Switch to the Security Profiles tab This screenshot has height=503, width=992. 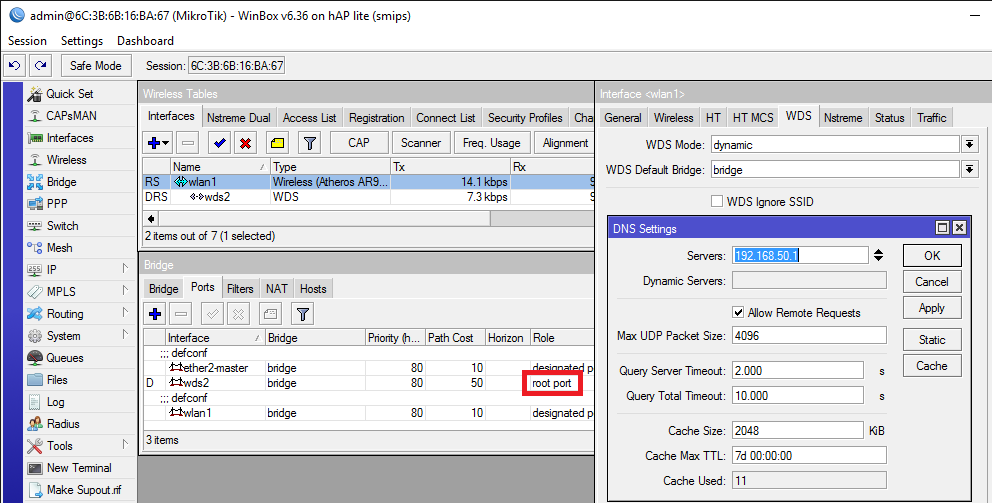tap(524, 118)
